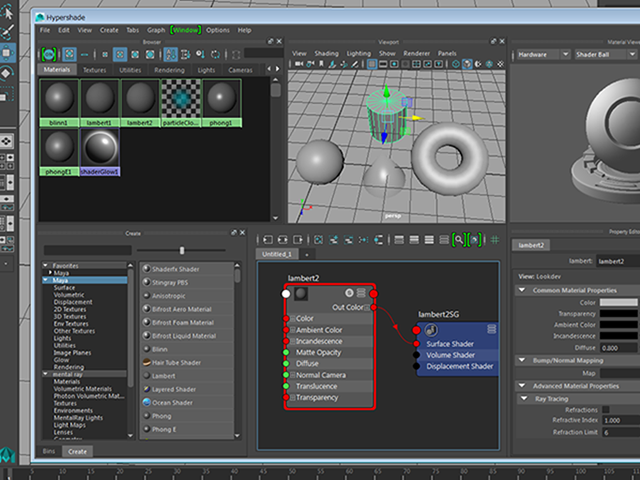
Task: Toggle the Viewport grid display icon
Action: tap(372, 64)
